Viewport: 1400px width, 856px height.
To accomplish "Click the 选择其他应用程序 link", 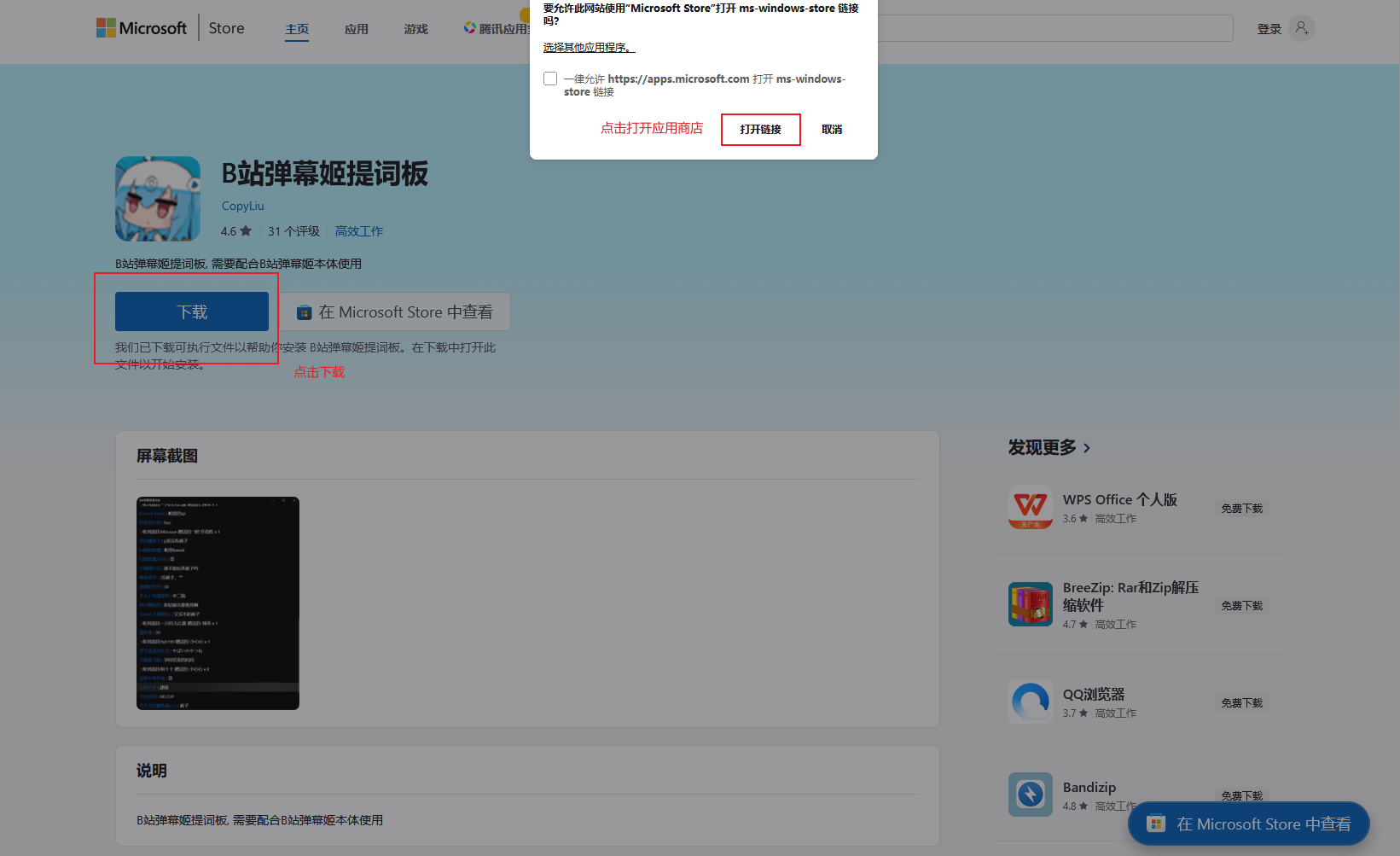I will pyautogui.click(x=588, y=47).
